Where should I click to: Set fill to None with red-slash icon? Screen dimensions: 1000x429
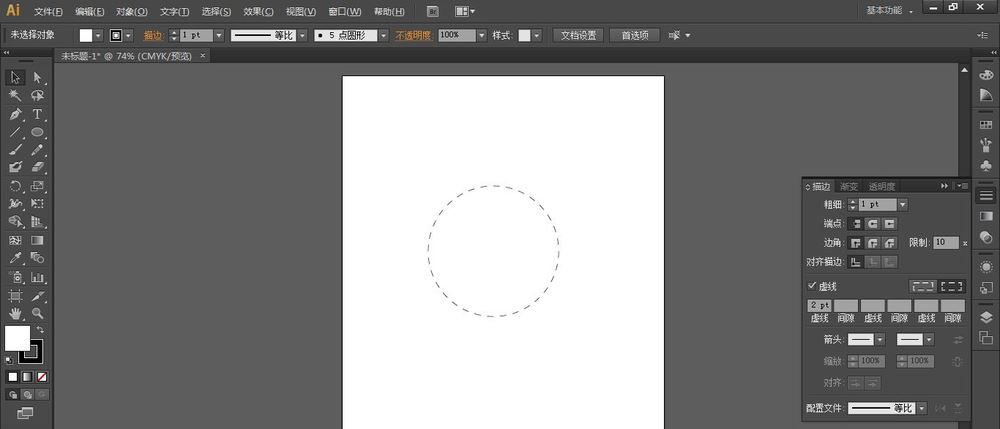coord(41,377)
